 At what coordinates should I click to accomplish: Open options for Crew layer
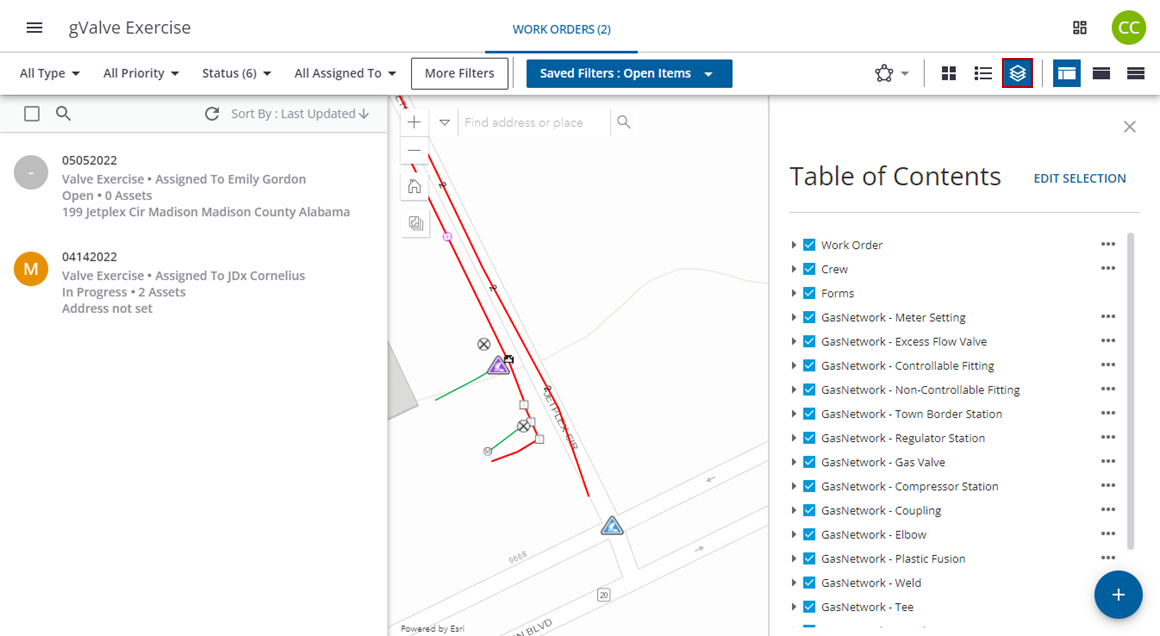pyautogui.click(x=1107, y=268)
